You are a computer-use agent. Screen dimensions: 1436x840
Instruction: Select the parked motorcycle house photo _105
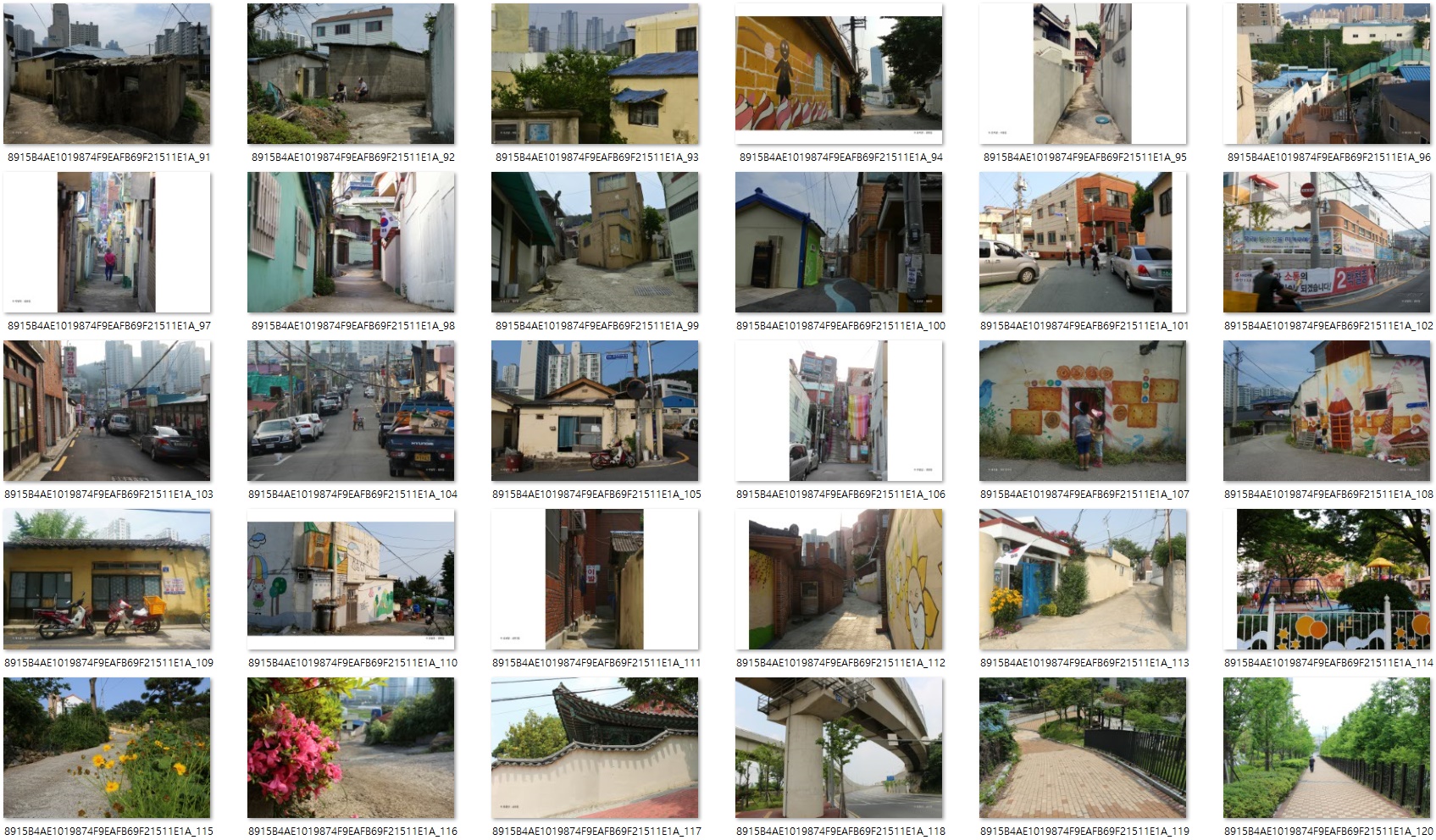coord(595,411)
